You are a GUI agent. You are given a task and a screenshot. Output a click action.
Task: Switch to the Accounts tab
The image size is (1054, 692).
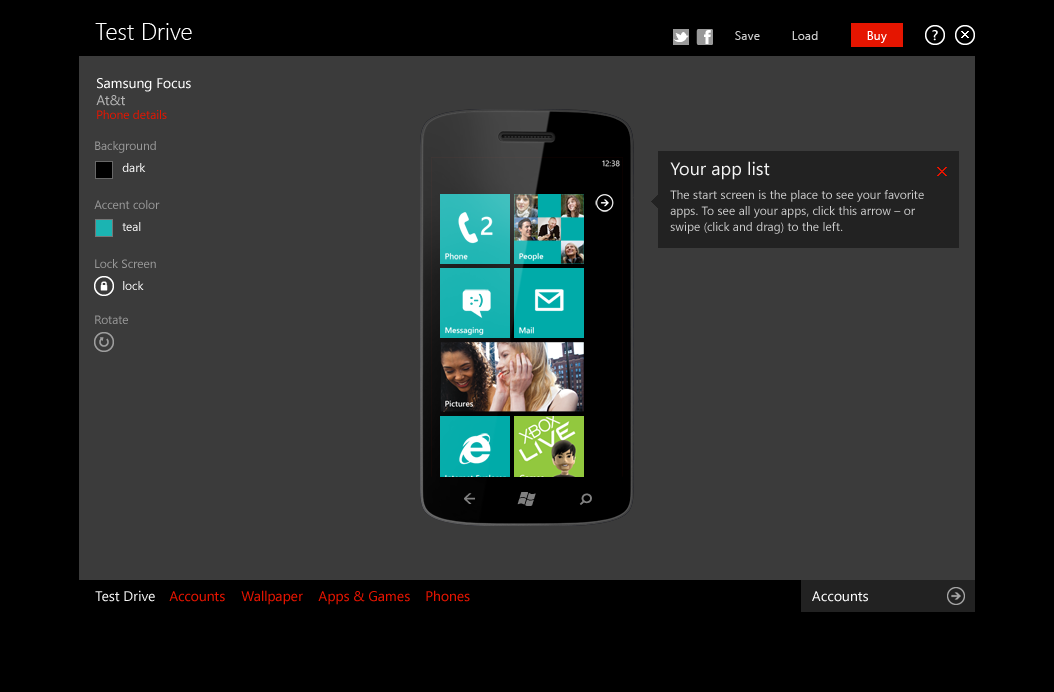coord(197,597)
